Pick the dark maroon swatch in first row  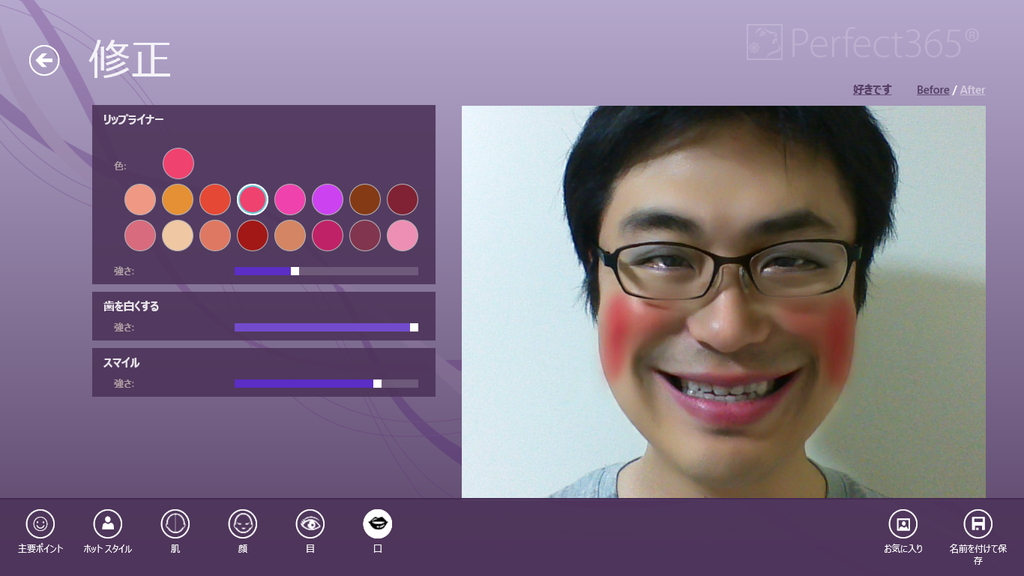click(402, 199)
